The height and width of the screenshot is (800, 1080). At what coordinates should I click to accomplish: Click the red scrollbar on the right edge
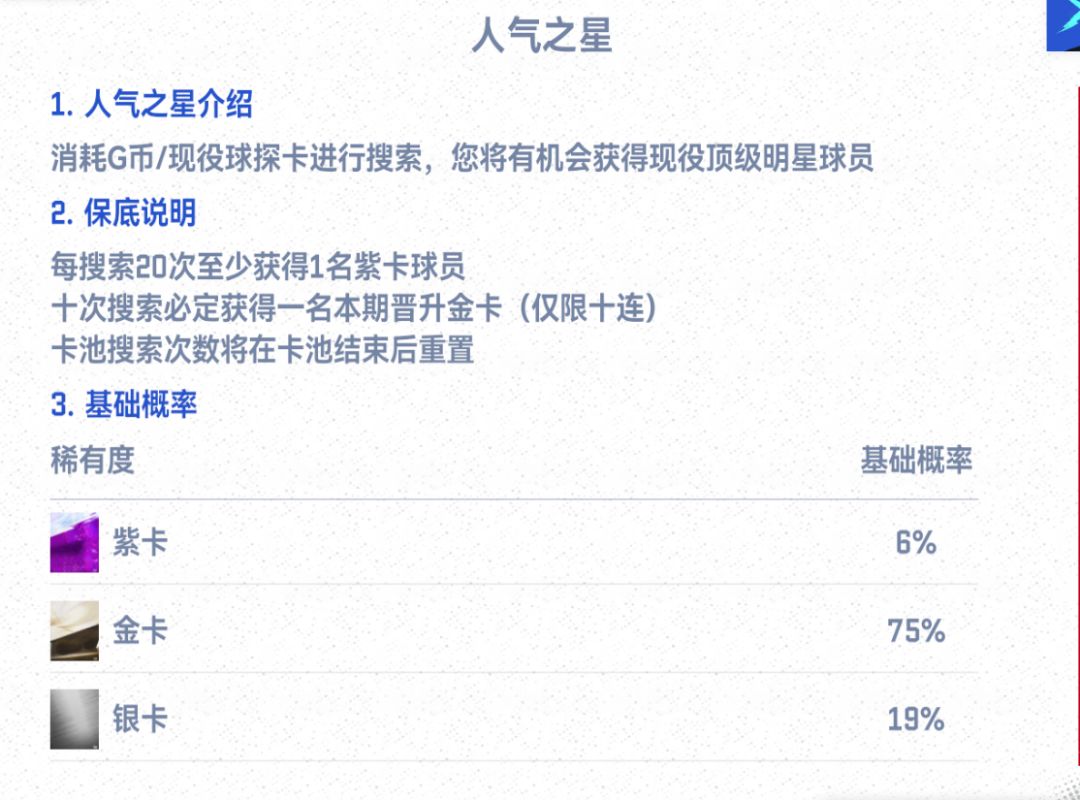pyautogui.click(x=1077, y=400)
